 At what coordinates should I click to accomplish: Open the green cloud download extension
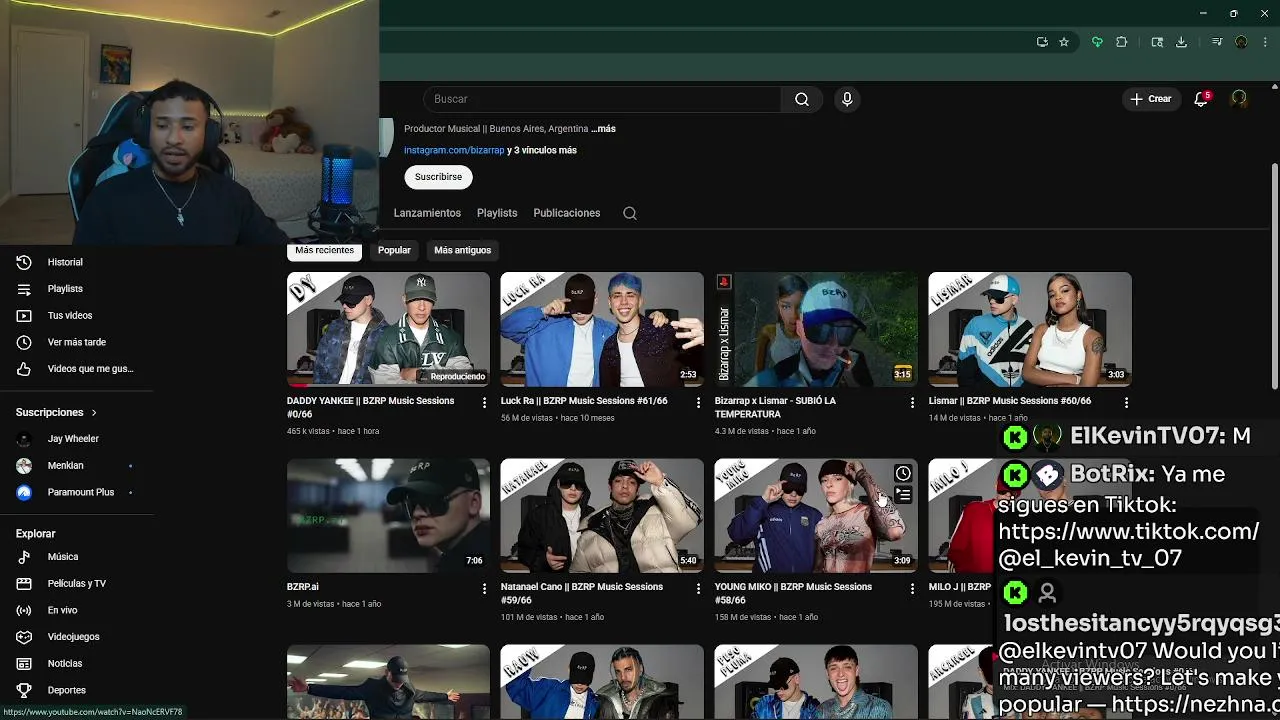1097,42
